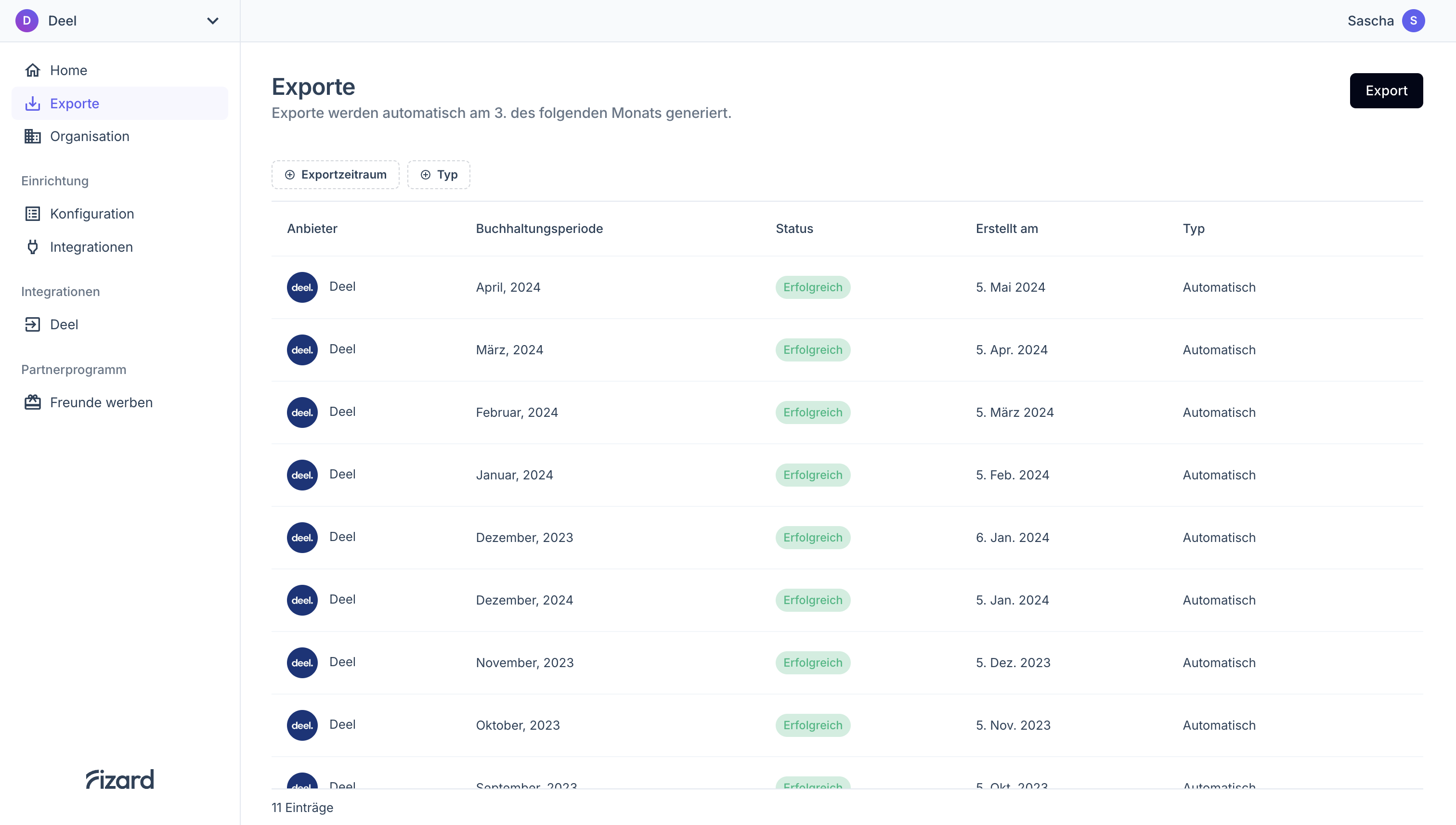Screen dimensions: 1456x825
Task: Click the black Export button
Action: (x=1386, y=90)
